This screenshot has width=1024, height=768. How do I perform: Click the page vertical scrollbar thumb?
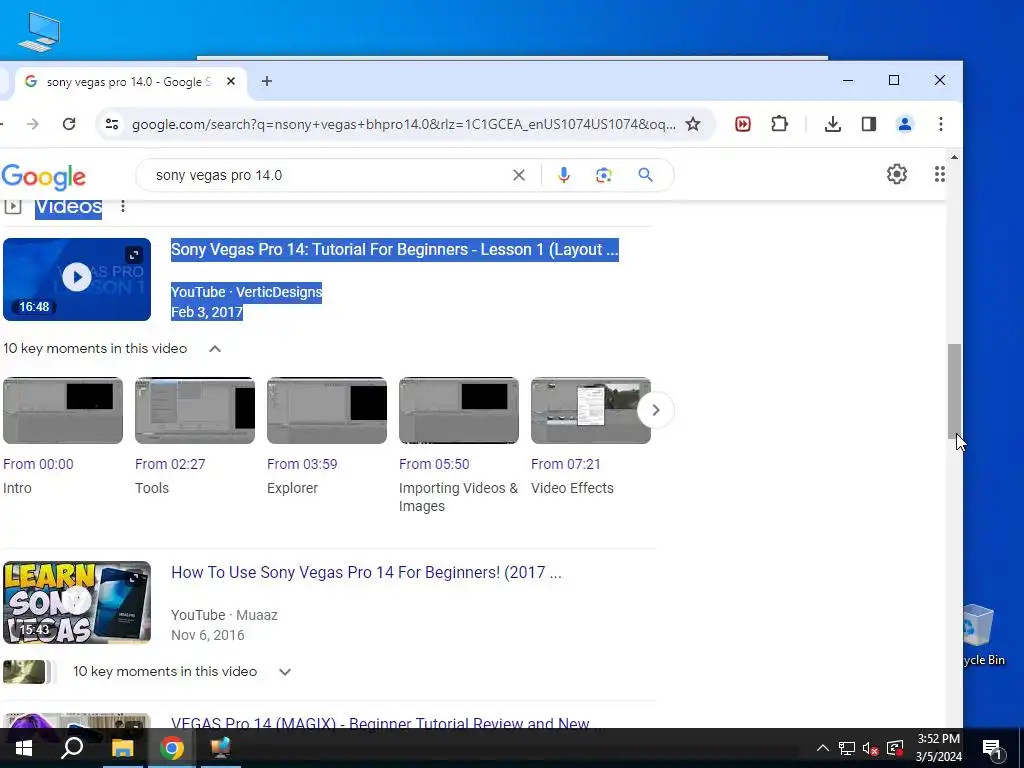[954, 391]
